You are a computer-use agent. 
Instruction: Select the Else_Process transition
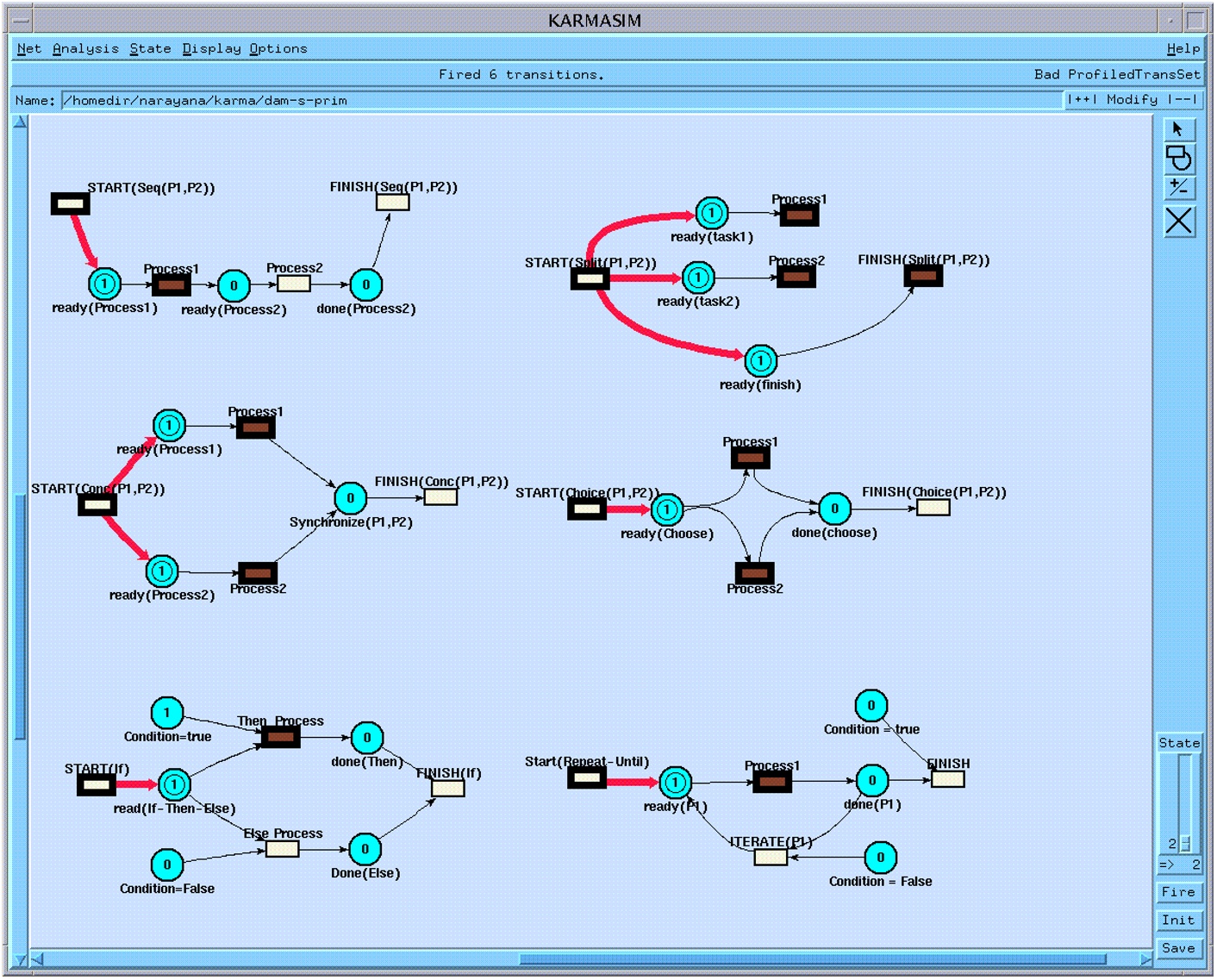[283, 849]
